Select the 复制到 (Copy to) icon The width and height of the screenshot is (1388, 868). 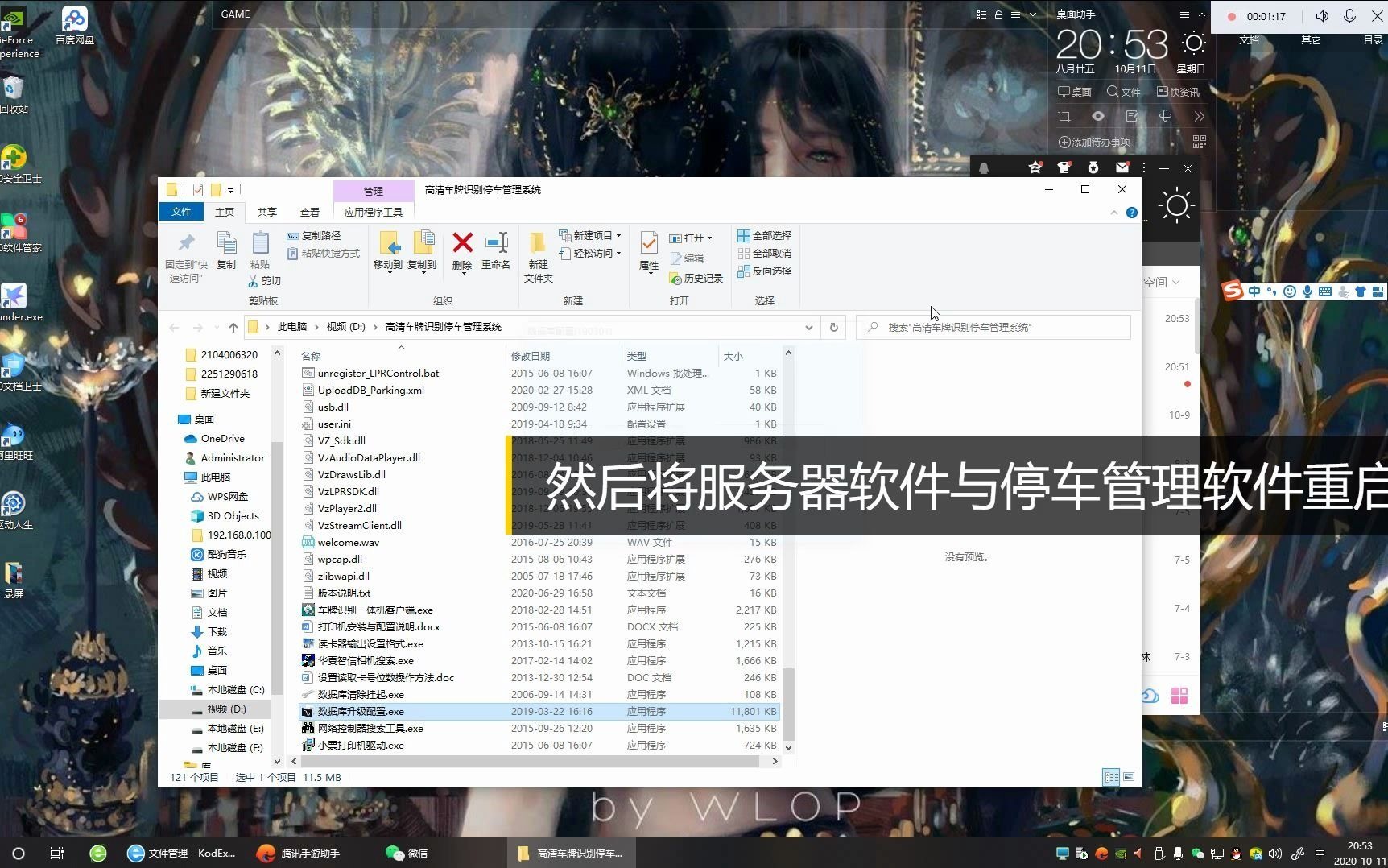point(422,251)
